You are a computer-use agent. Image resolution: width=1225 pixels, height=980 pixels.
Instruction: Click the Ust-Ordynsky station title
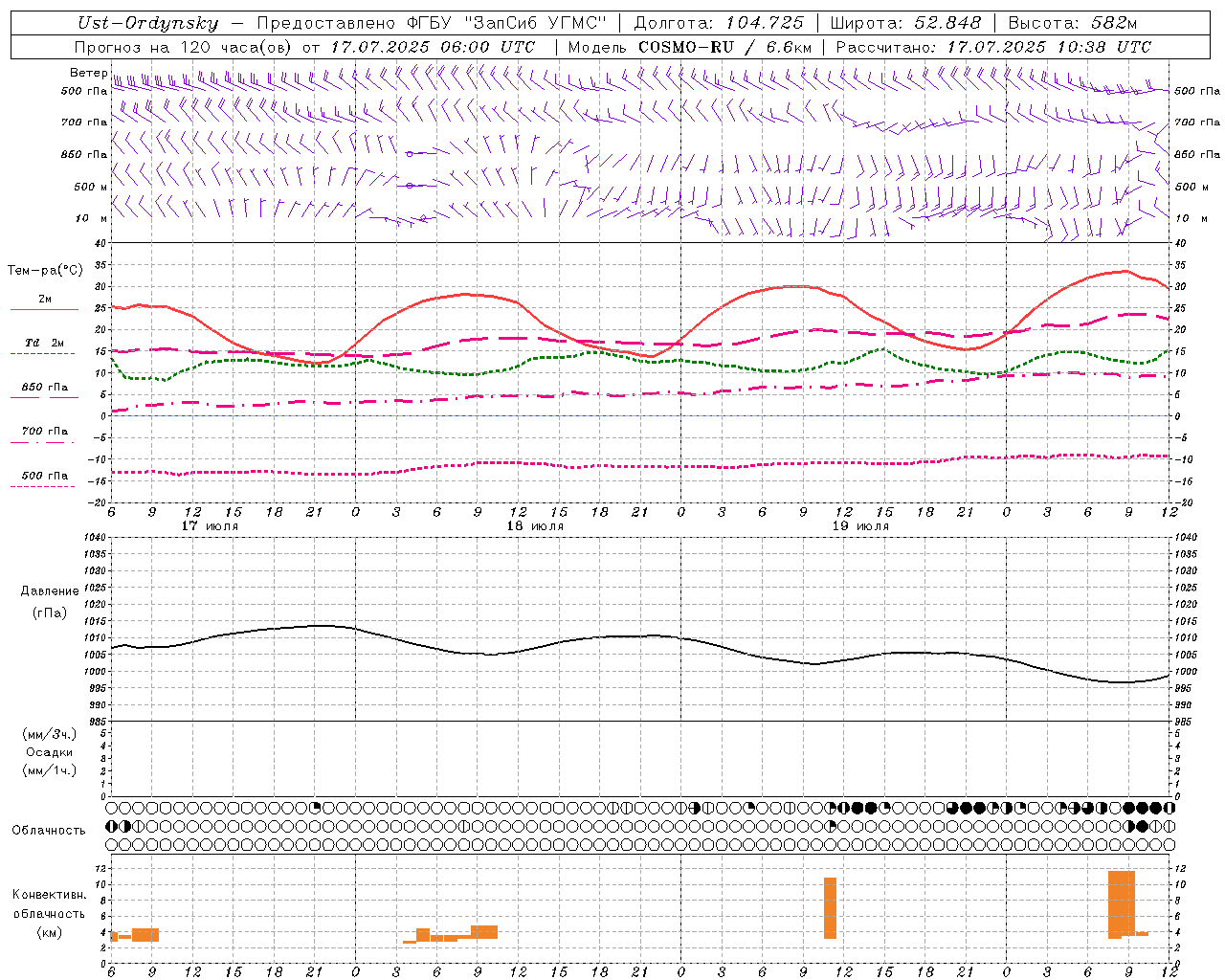(x=147, y=23)
